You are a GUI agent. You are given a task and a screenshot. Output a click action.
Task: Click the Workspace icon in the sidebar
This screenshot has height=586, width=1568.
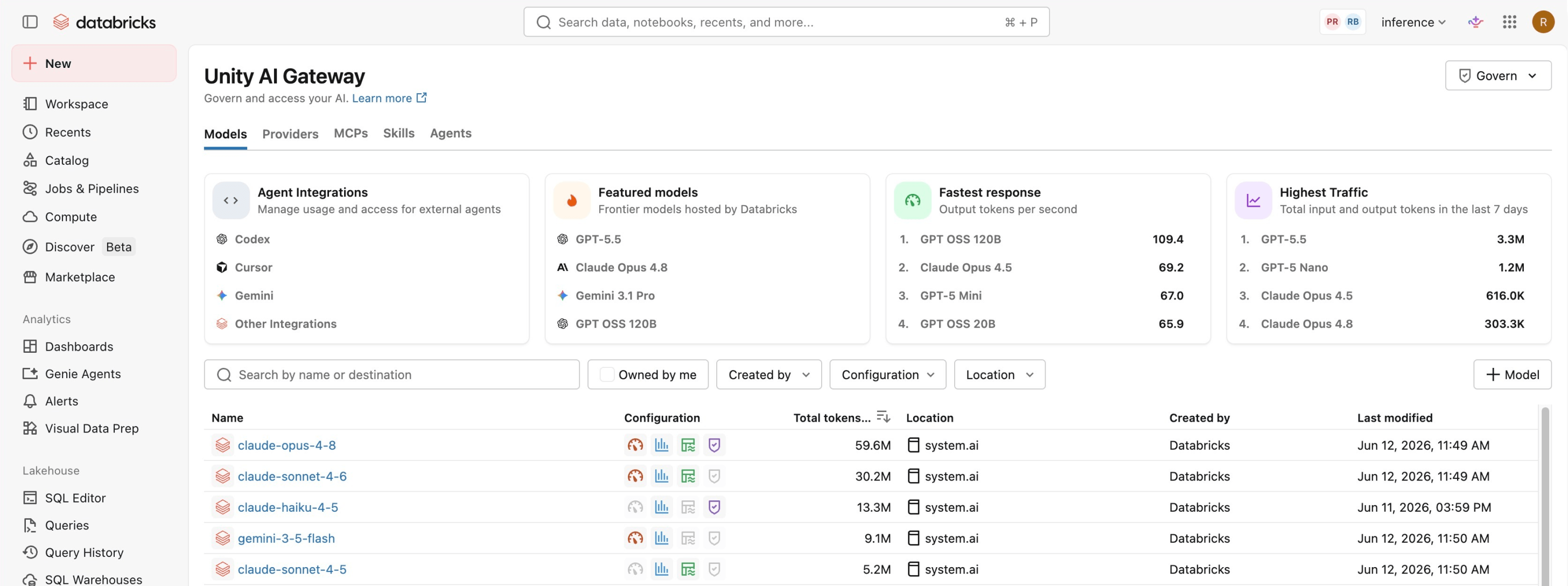click(x=30, y=104)
